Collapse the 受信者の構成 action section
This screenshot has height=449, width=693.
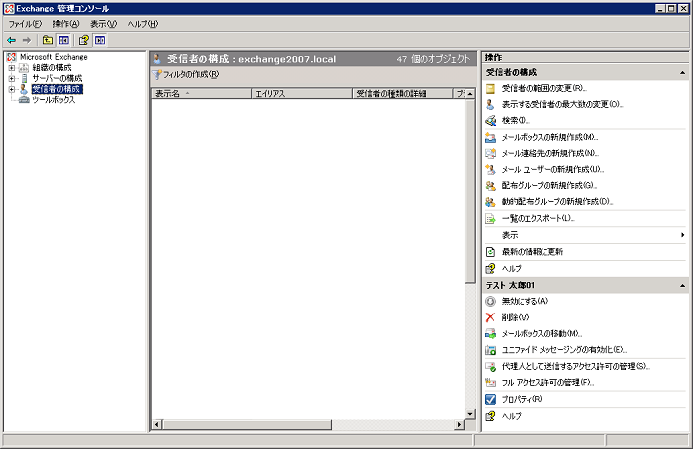(682, 72)
